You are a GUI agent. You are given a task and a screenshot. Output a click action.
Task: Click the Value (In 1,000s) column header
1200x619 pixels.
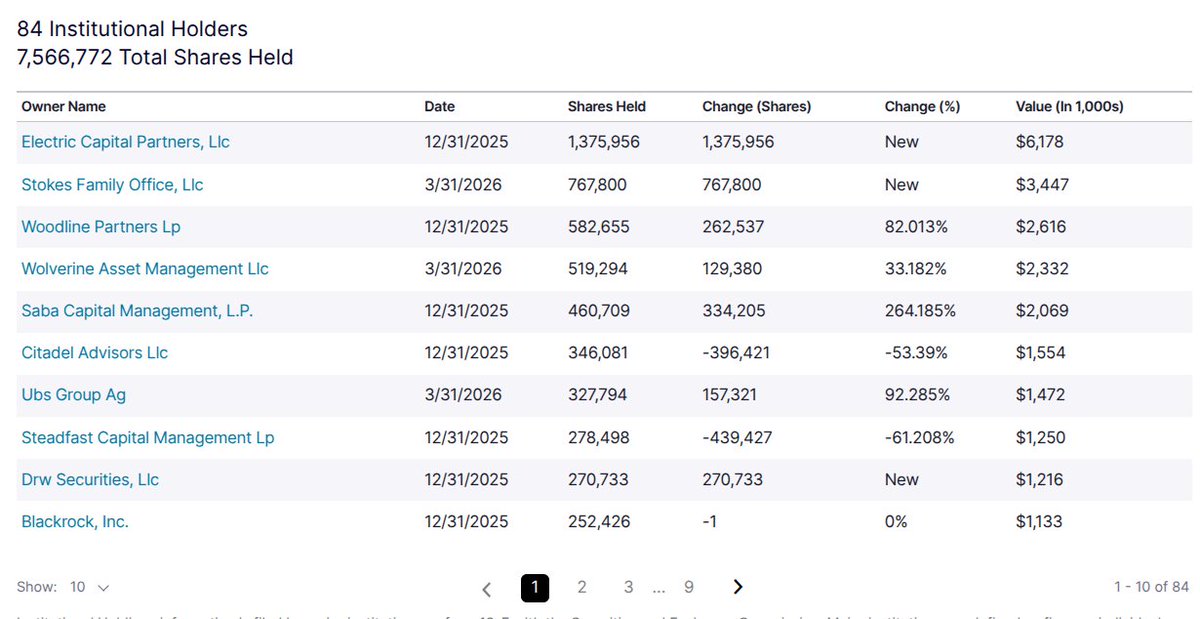[x=1069, y=106]
